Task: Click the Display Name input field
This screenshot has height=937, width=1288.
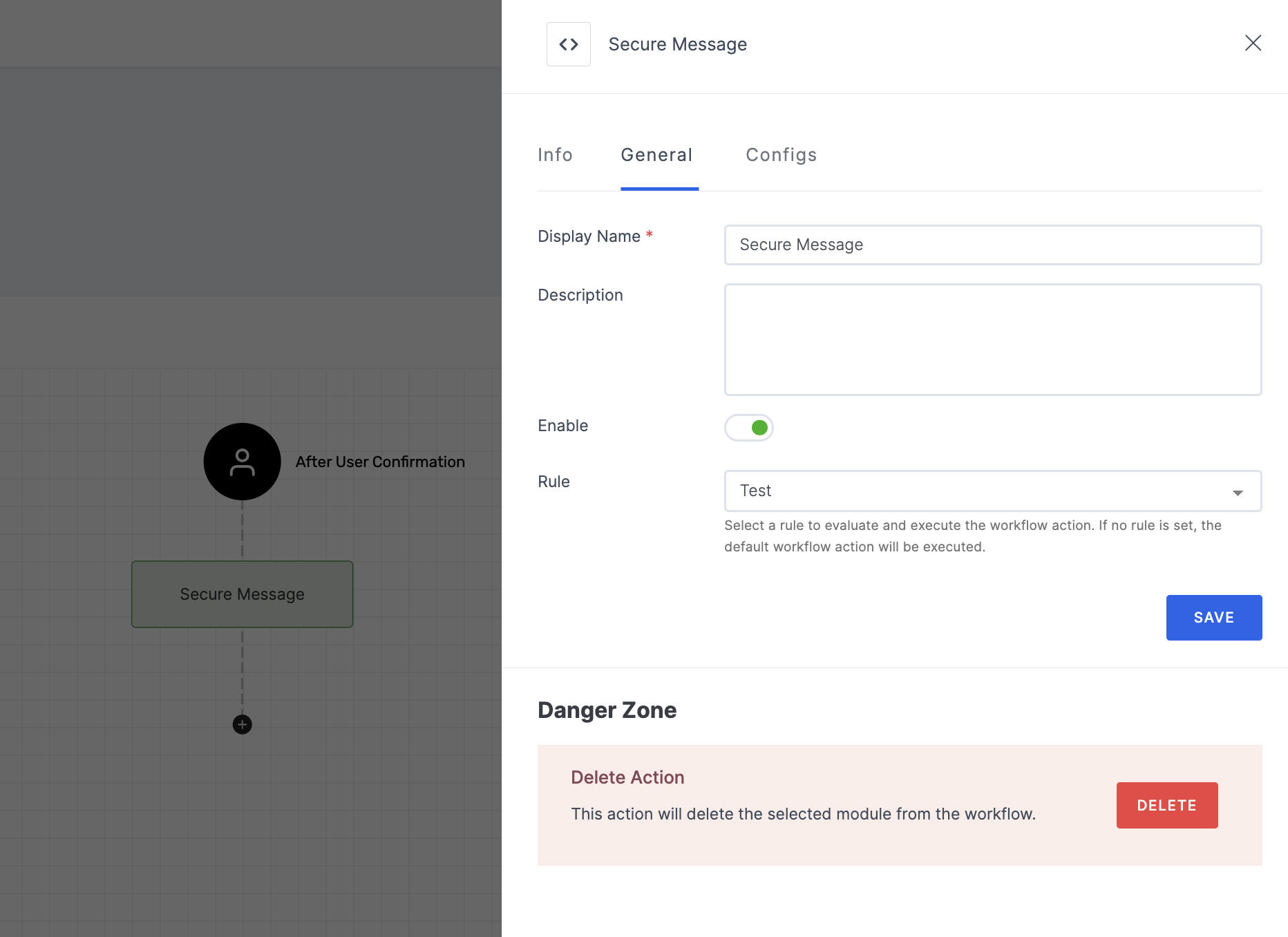Action: [x=993, y=245]
